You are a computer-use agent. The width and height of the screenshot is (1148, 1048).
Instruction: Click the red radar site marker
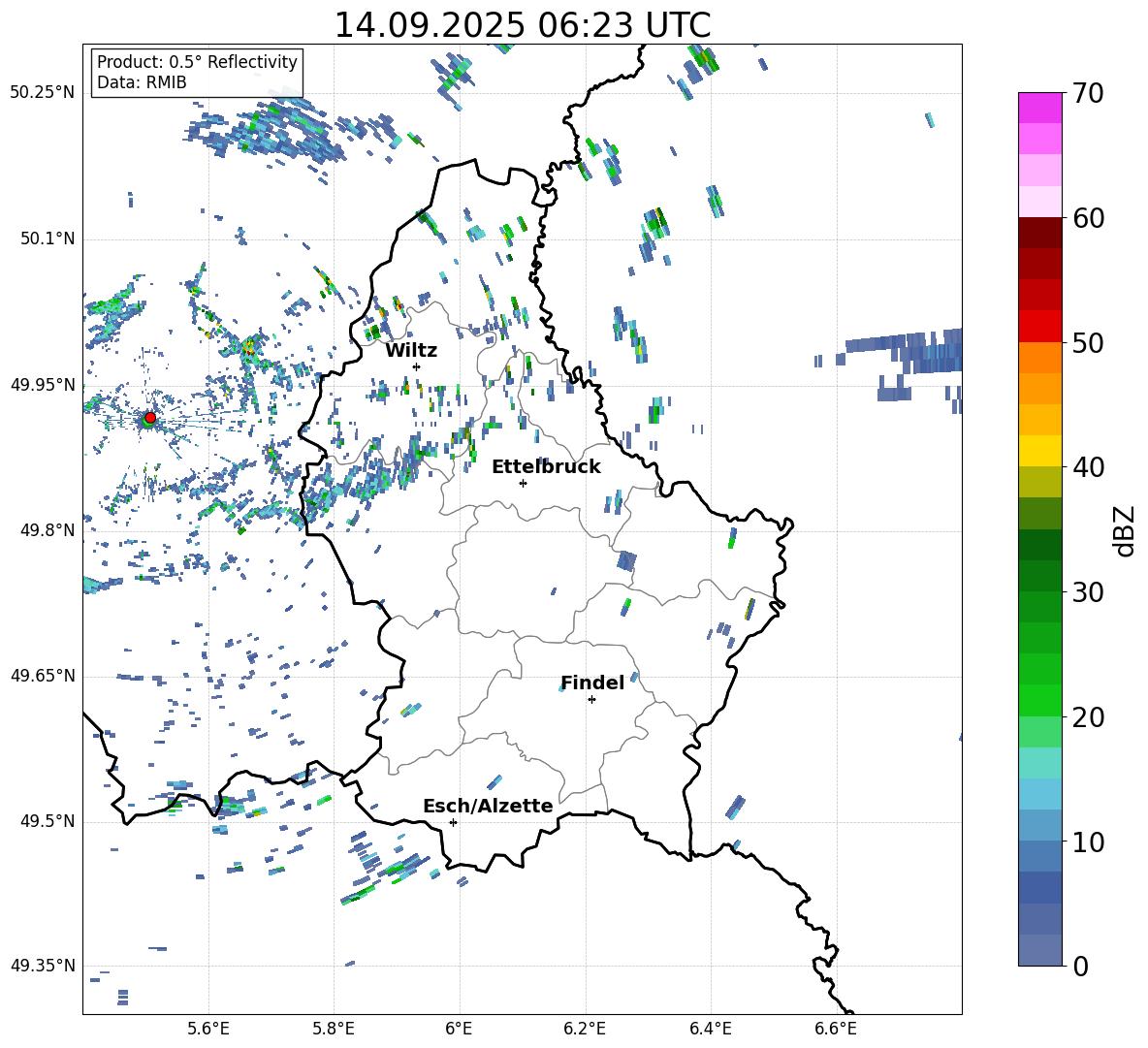coord(150,418)
